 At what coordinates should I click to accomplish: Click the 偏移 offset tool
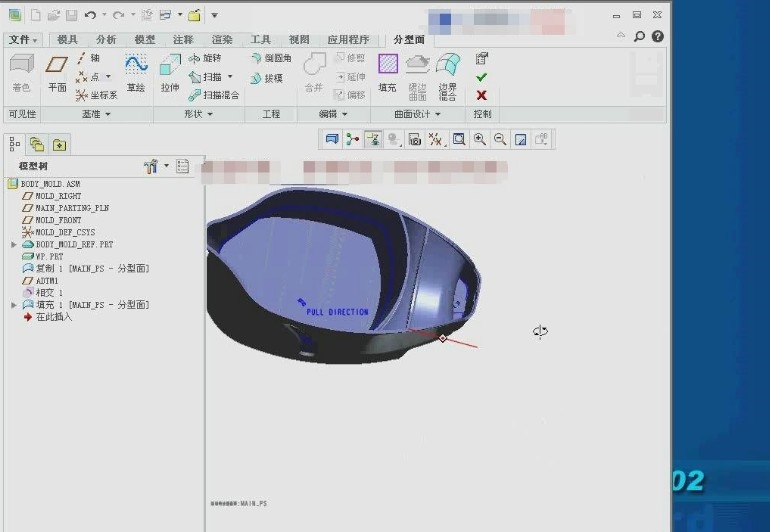(x=350, y=95)
